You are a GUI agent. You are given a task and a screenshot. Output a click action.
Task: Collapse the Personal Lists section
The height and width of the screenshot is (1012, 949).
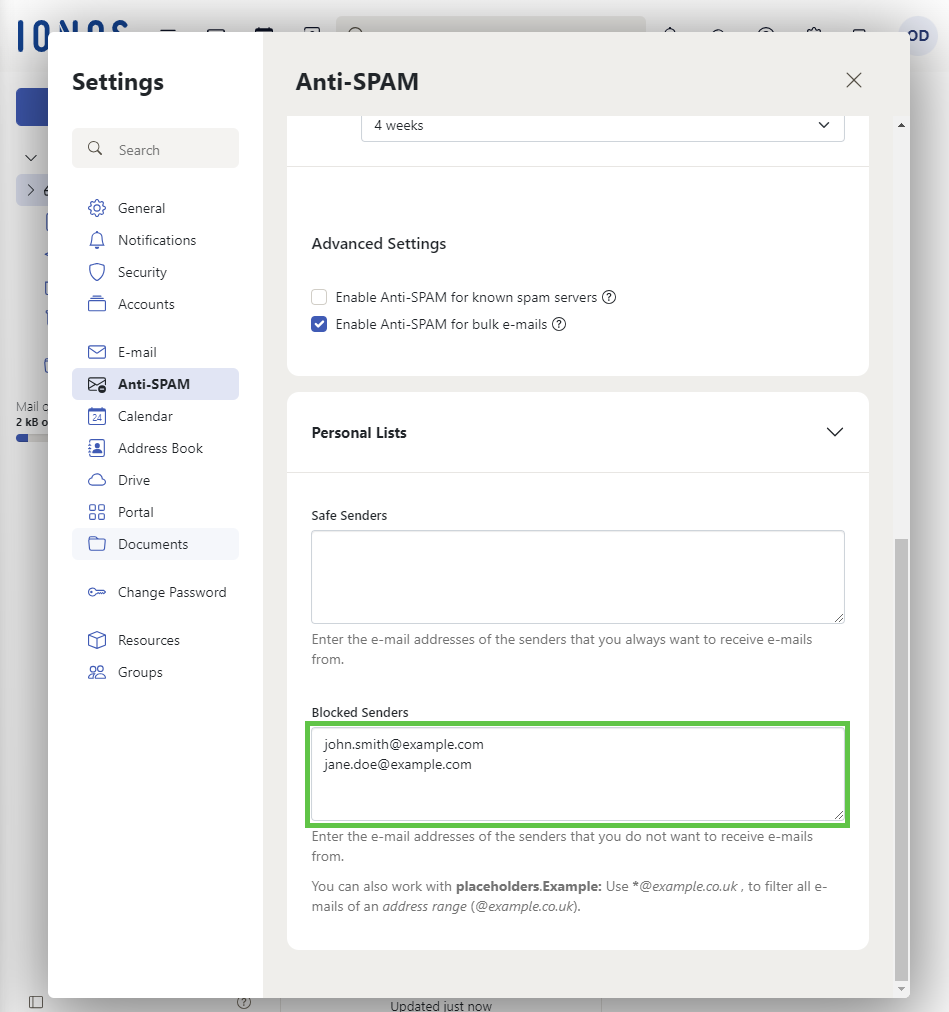(835, 432)
